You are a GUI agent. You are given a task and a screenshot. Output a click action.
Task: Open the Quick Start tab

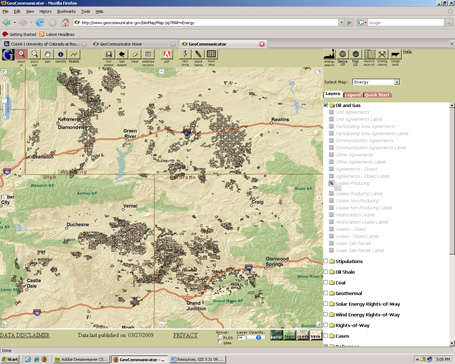[x=377, y=95]
